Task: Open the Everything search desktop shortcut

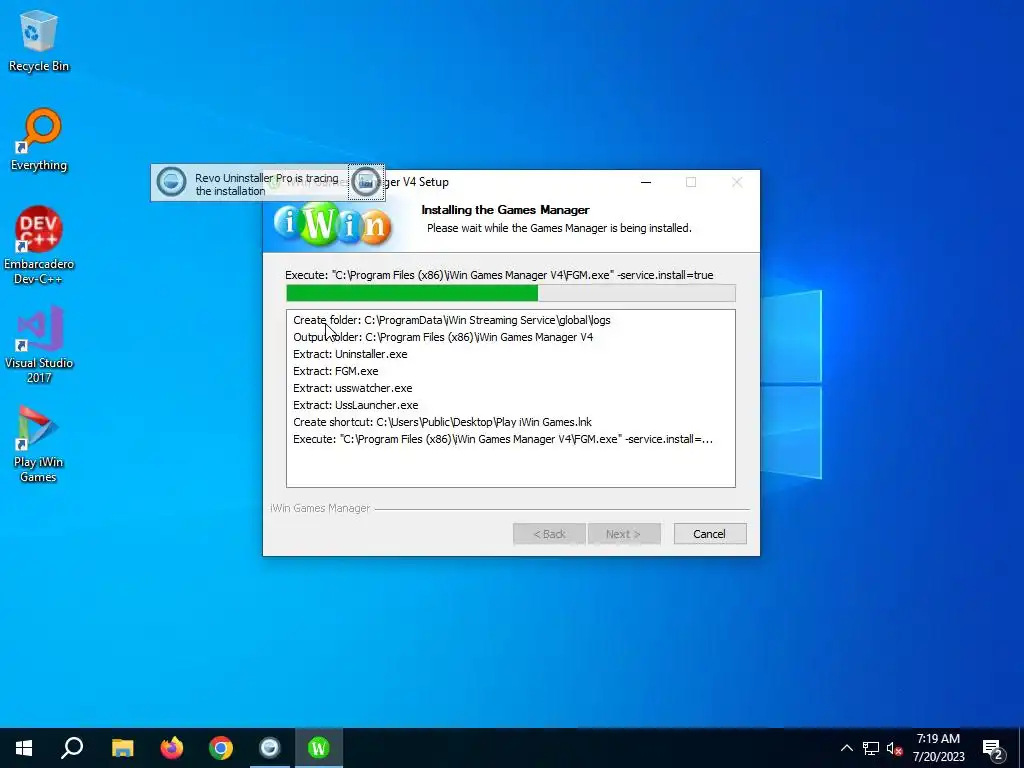Action: click(39, 140)
